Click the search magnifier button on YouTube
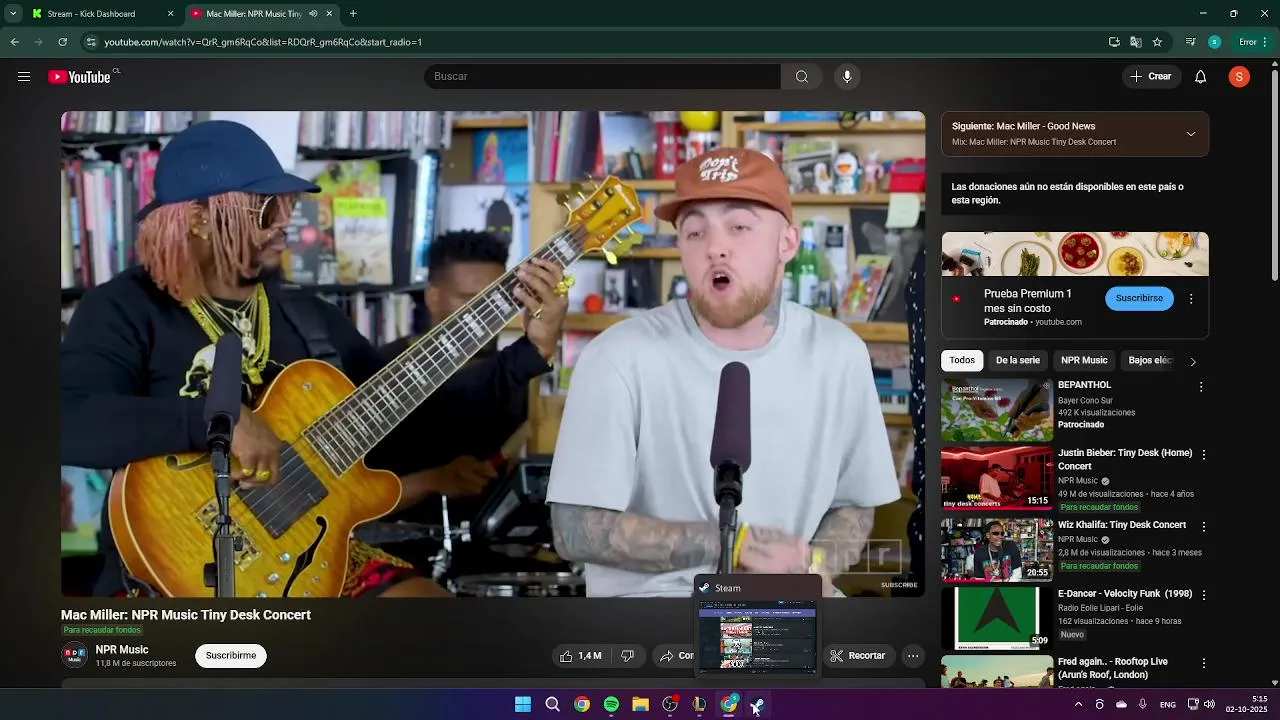The height and width of the screenshot is (720, 1280). click(x=802, y=77)
